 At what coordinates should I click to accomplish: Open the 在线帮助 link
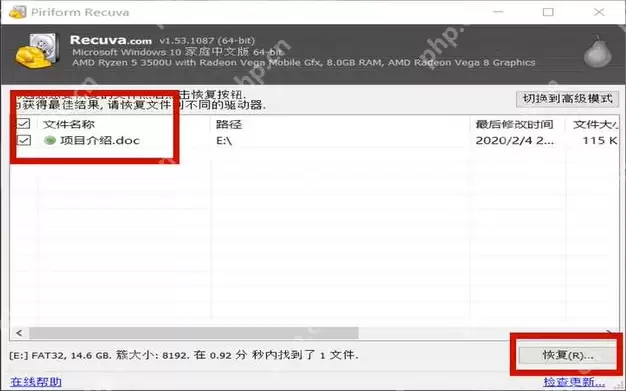[x=36, y=382]
